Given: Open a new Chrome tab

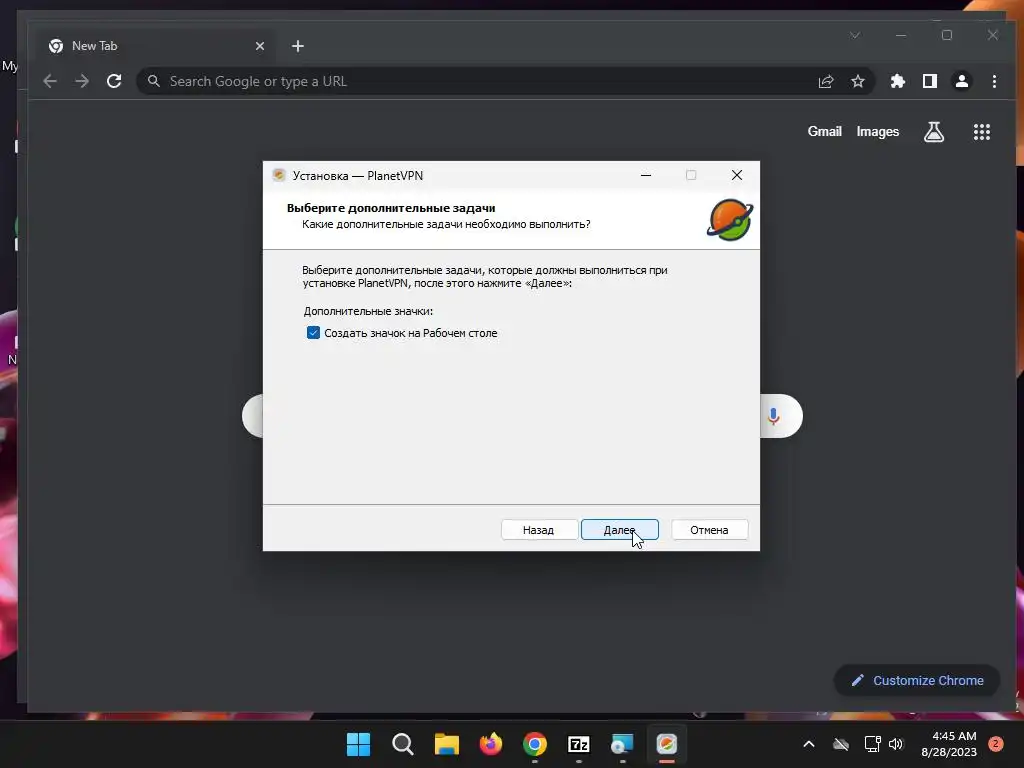Looking at the screenshot, I should tap(298, 46).
